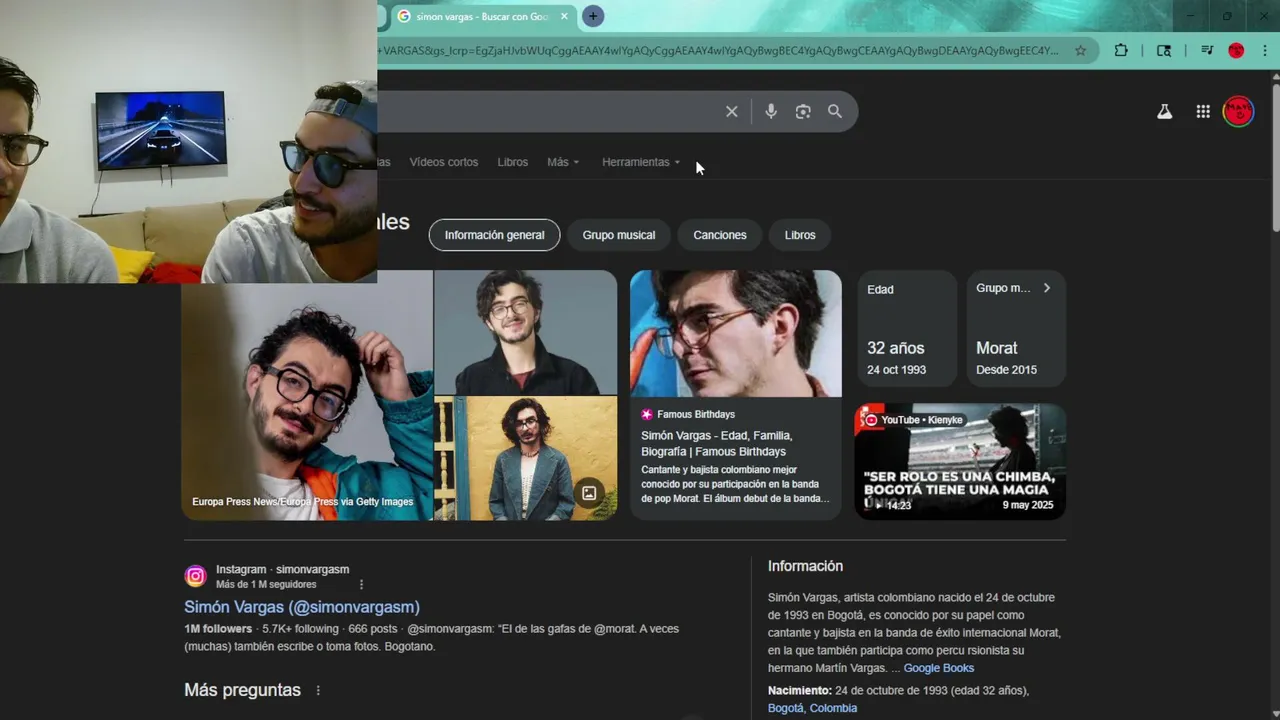Select the Libros chip in the knowledge panel
The width and height of the screenshot is (1280, 720).
[800, 235]
